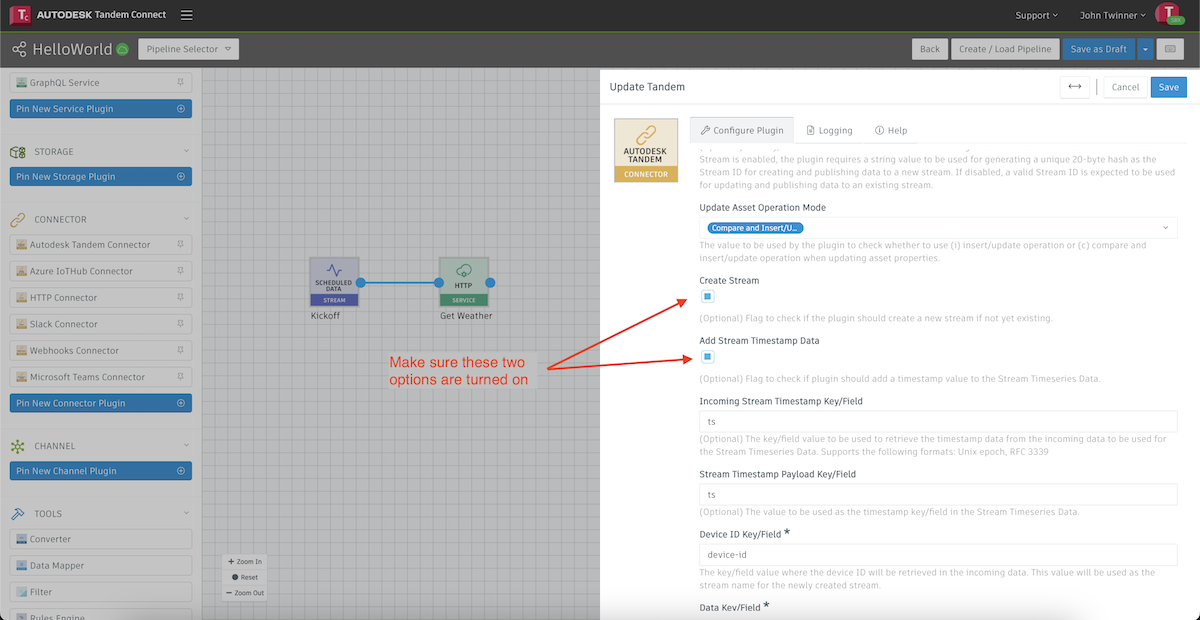Pin the Slack Connector
The height and width of the screenshot is (620, 1200).
click(x=181, y=324)
